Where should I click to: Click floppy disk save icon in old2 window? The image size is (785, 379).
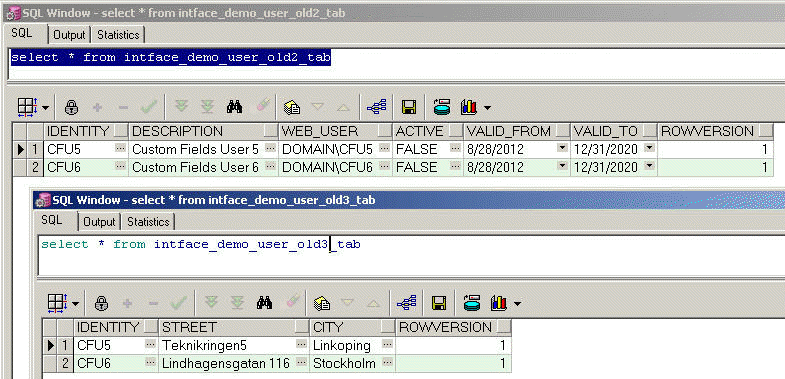tap(409, 107)
